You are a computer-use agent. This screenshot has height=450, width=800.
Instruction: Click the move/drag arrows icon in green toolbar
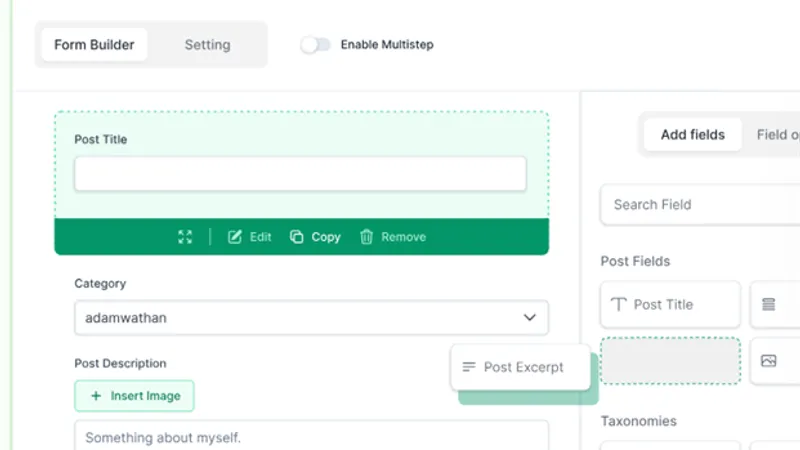point(185,237)
